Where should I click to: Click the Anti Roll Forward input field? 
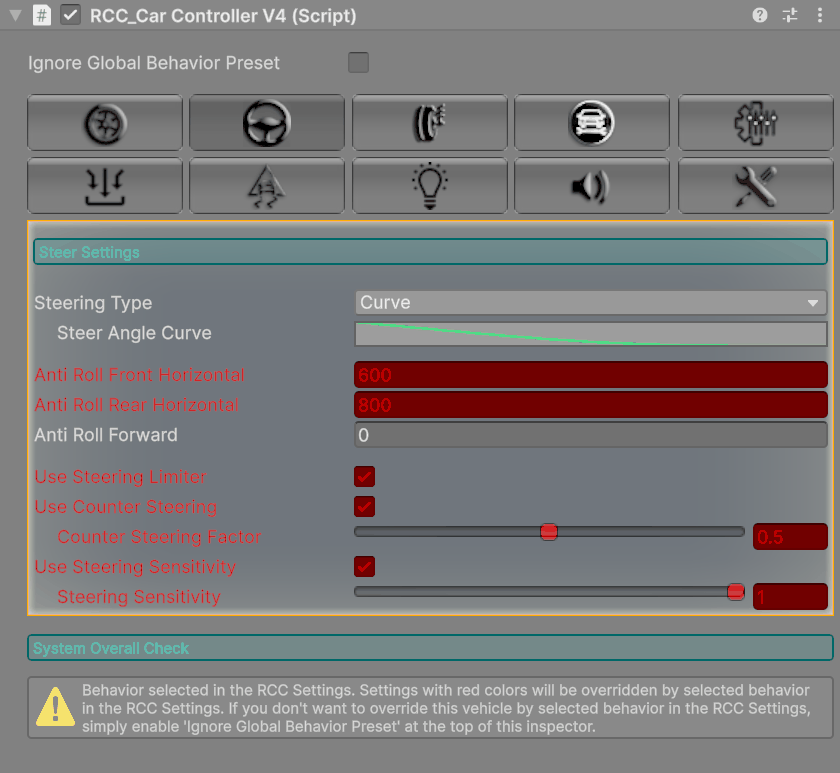[591, 434]
